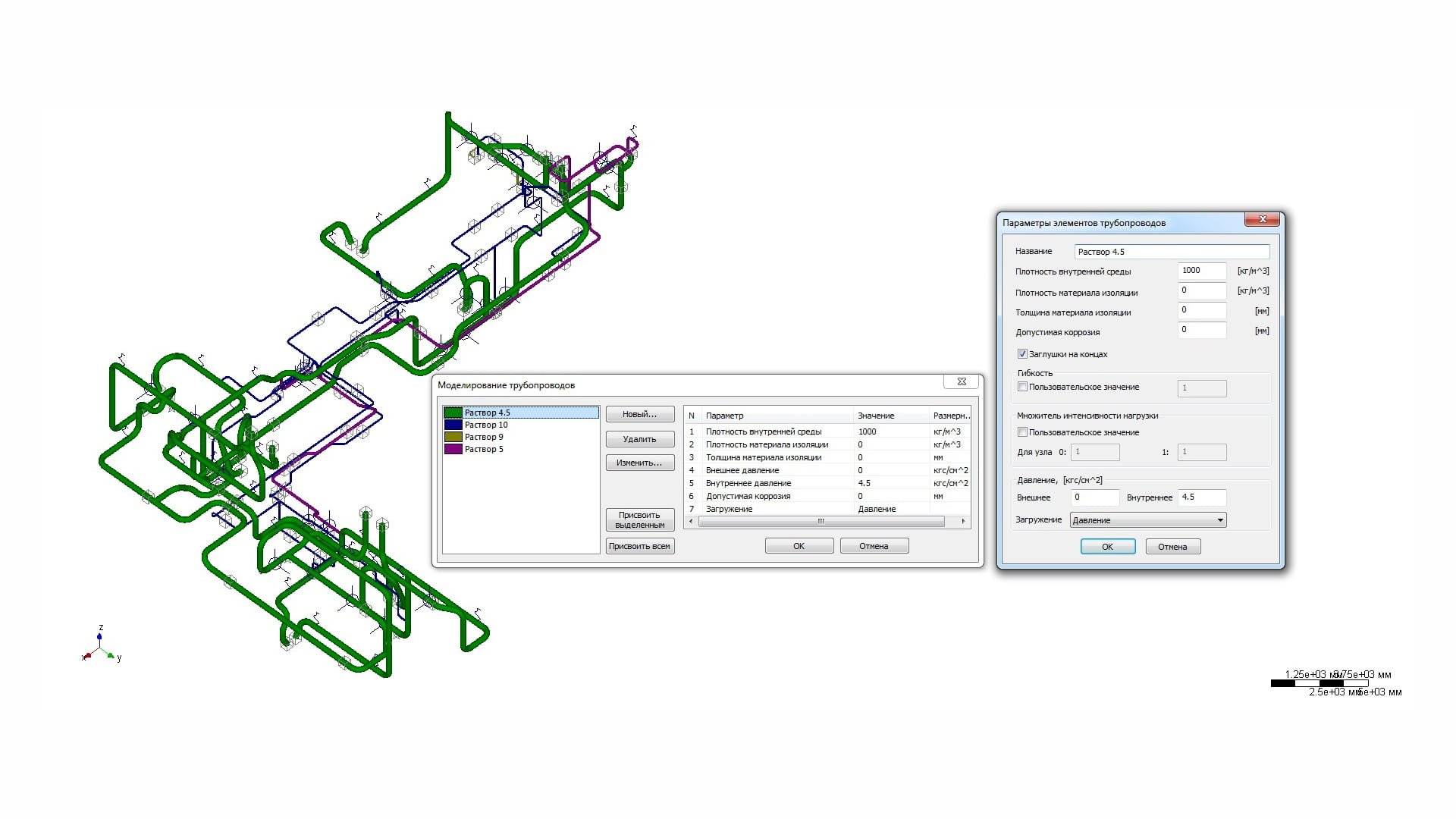Cancel the Моделирование трубопроводов dialog
Image resolution: width=1456 pixels, height=819 pixels.
(874, 546)
